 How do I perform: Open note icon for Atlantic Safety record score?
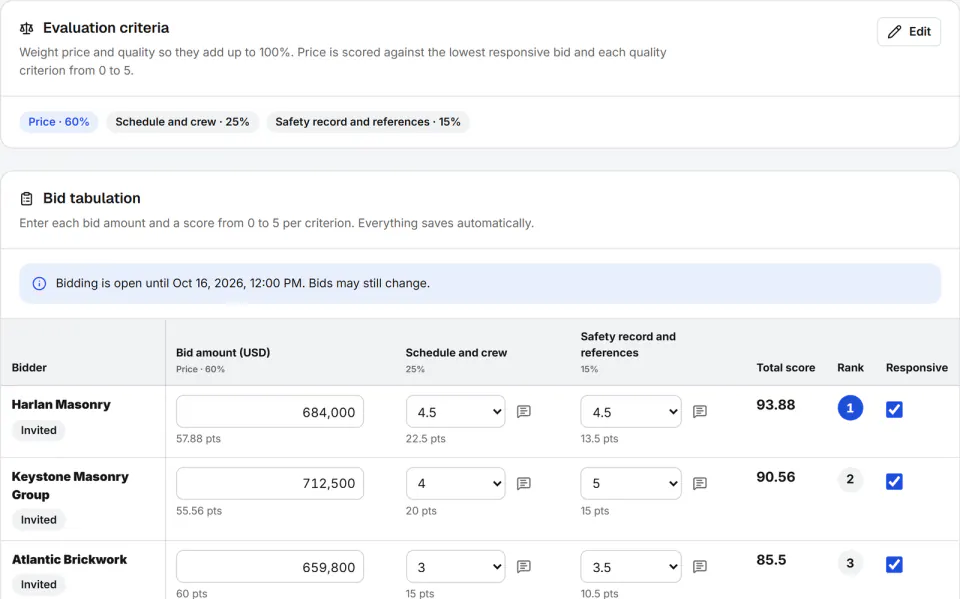tap(700, 567)
